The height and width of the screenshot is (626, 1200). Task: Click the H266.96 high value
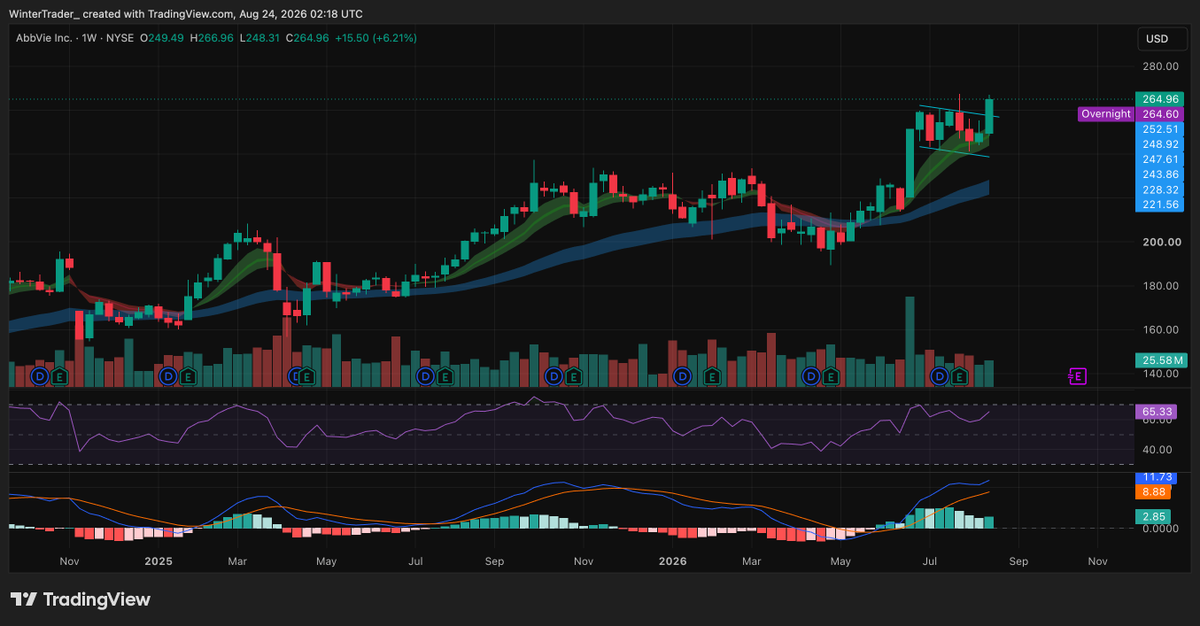coord(210,38)
